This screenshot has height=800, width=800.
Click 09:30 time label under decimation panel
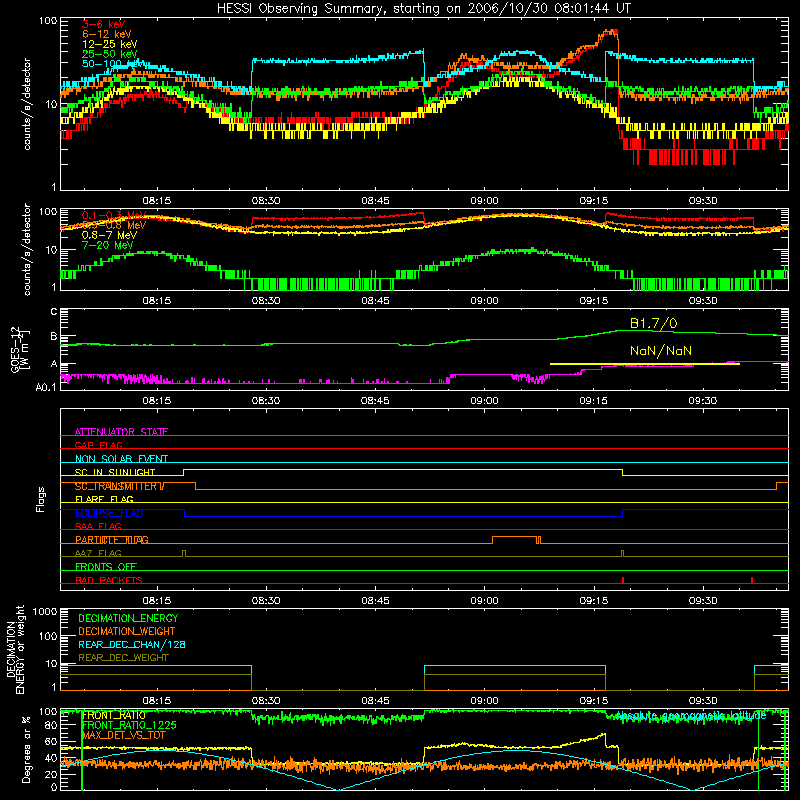coord(703,701)
